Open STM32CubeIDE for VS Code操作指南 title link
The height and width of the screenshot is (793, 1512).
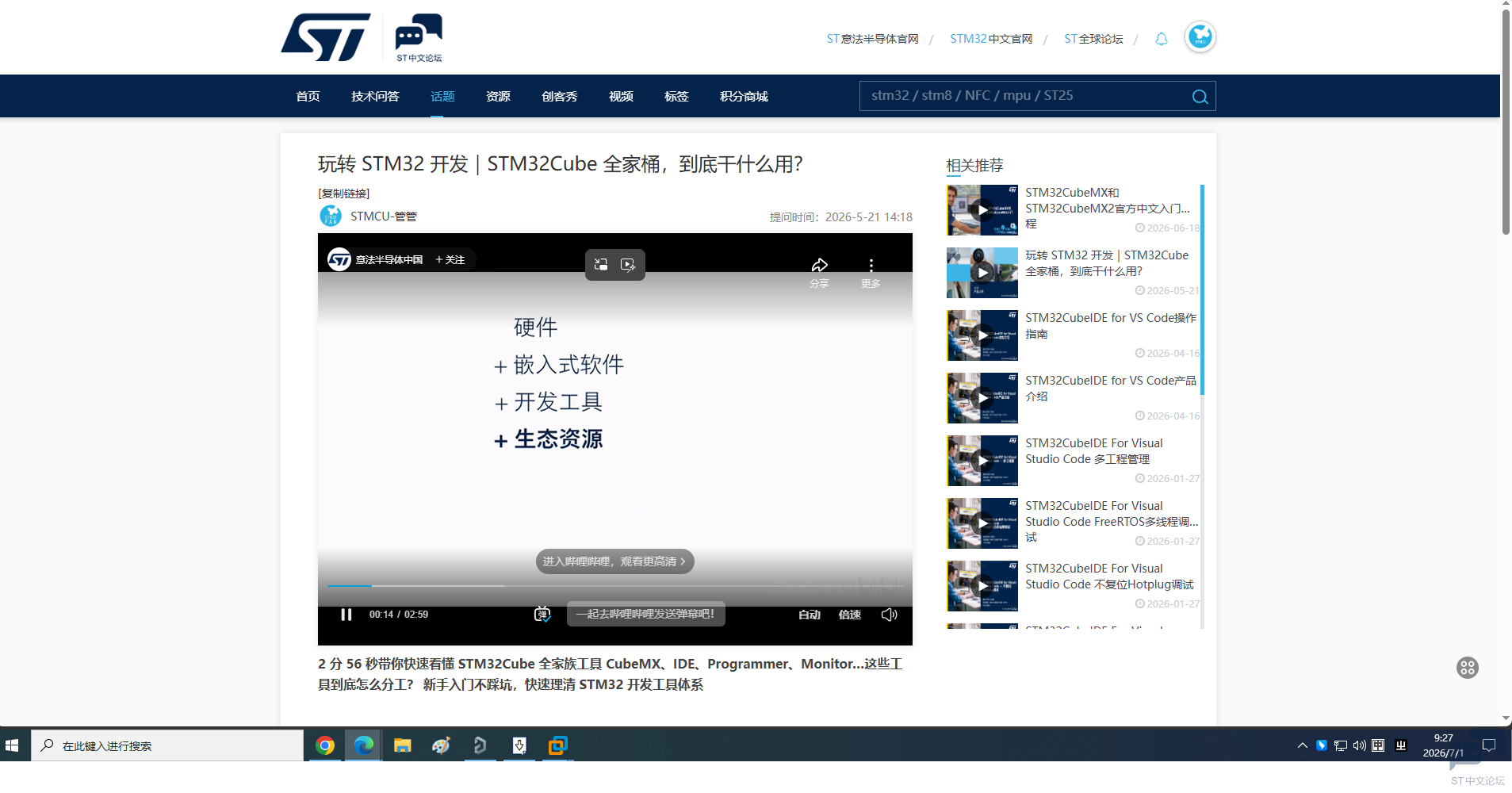(x=1111, y=326)
